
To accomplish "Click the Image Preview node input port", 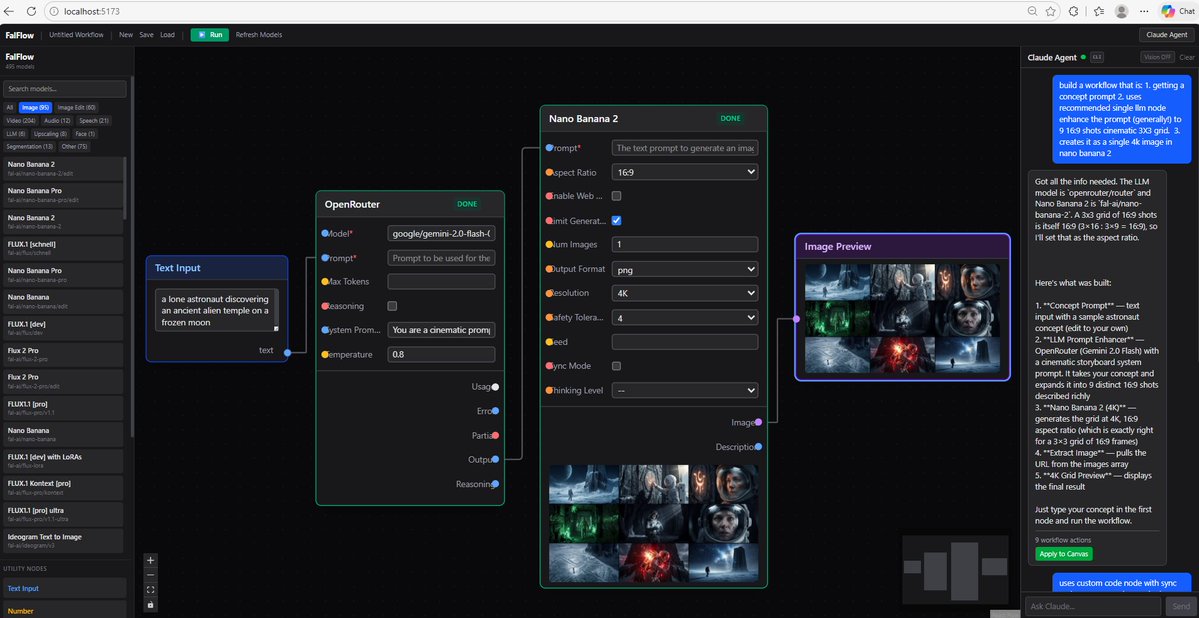I will click(x=796, y=319).
